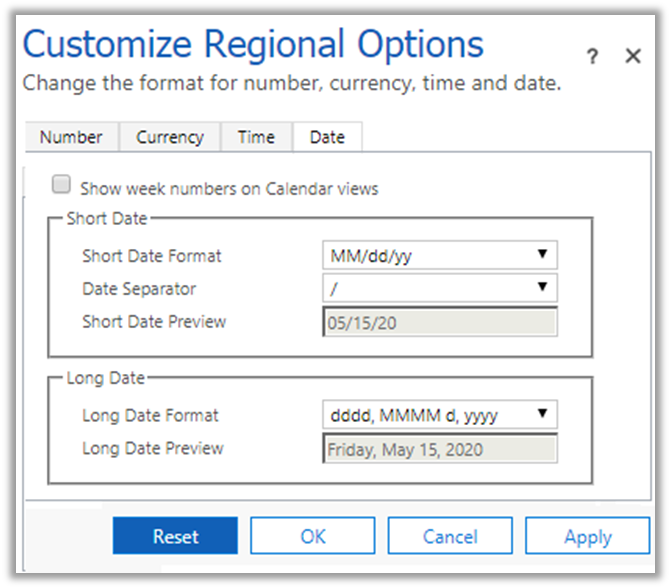The width and height of the screenshot is (671, 588).
Task: Enable the show week numbers checkbox
Action: point(62,185)
